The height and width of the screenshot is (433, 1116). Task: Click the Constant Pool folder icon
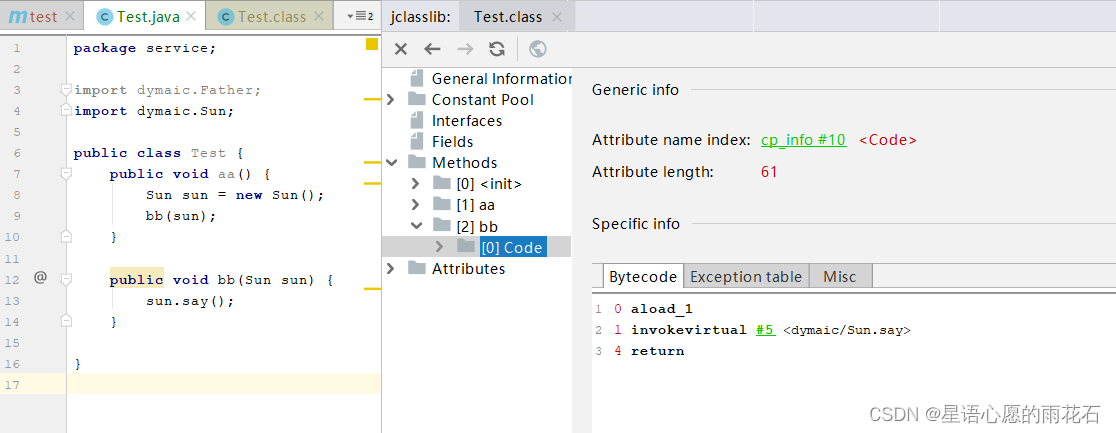pyautogui.click(x=416, y=100)
